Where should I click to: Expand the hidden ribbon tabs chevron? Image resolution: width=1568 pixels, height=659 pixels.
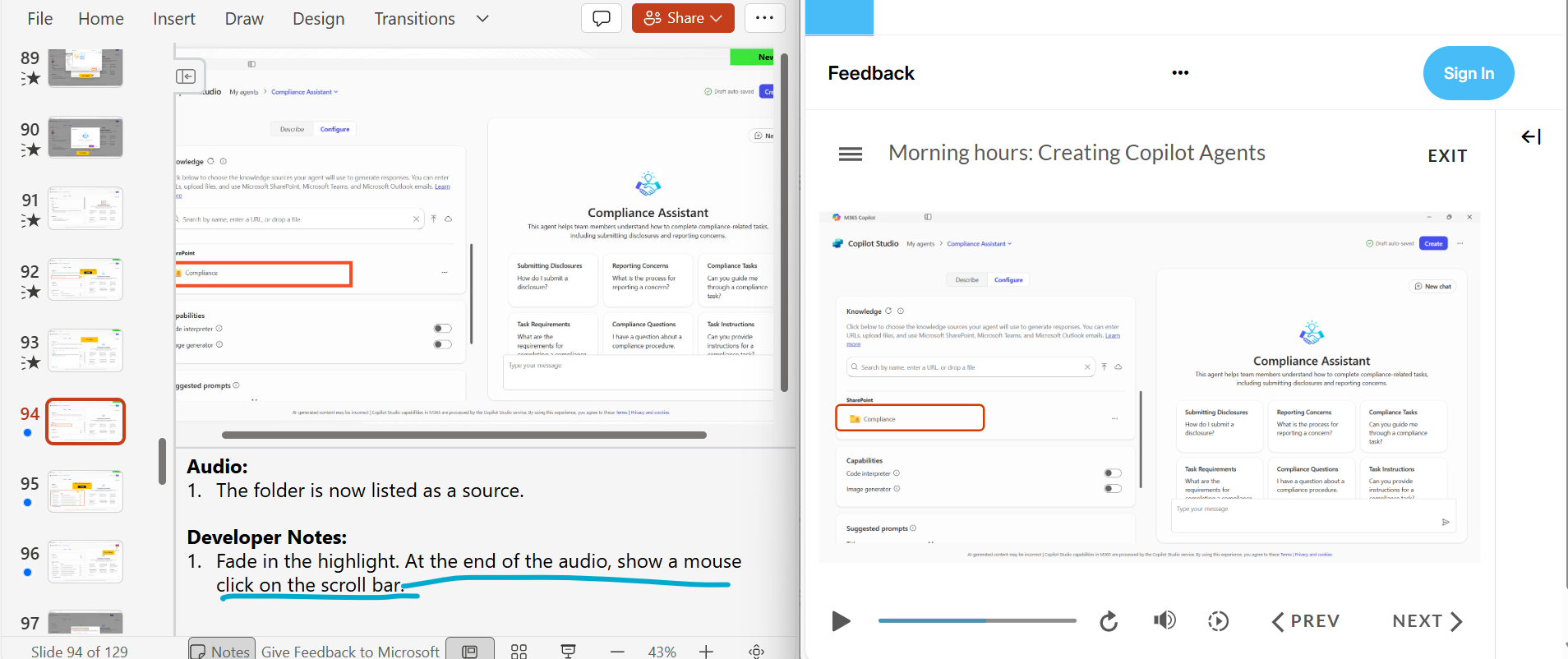pyautogui.click(x=482, y=18)
